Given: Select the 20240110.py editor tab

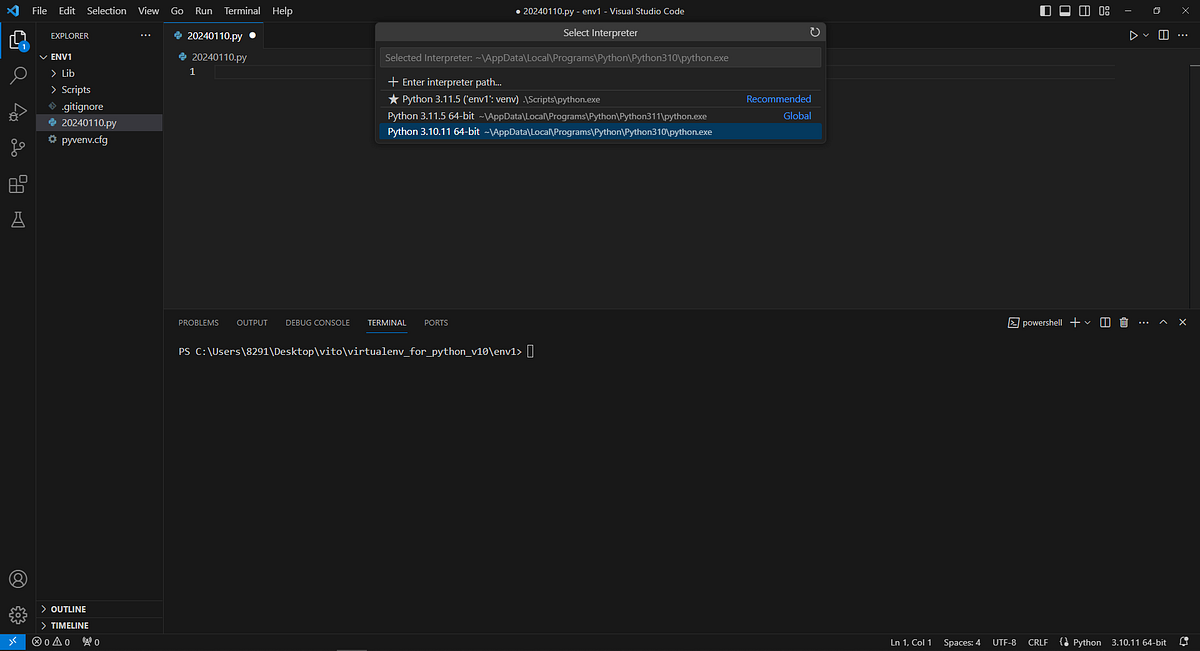Looking at the screenshot, I should click(x=214, y=35).
